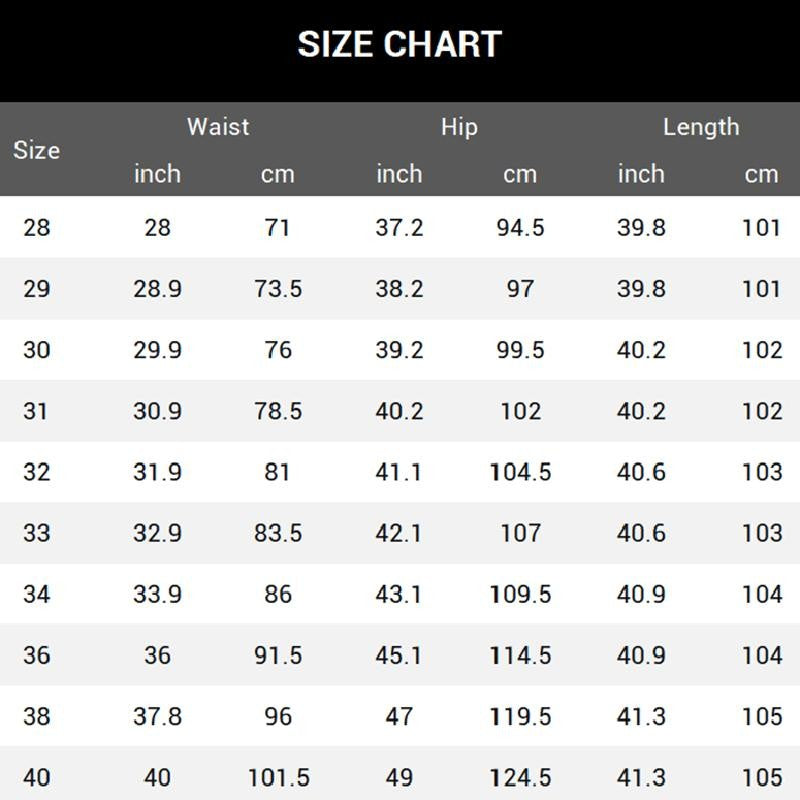Screen dimensions: 800x800
Task: Click waist value 73.5 cm
Action: click(278, 289)
